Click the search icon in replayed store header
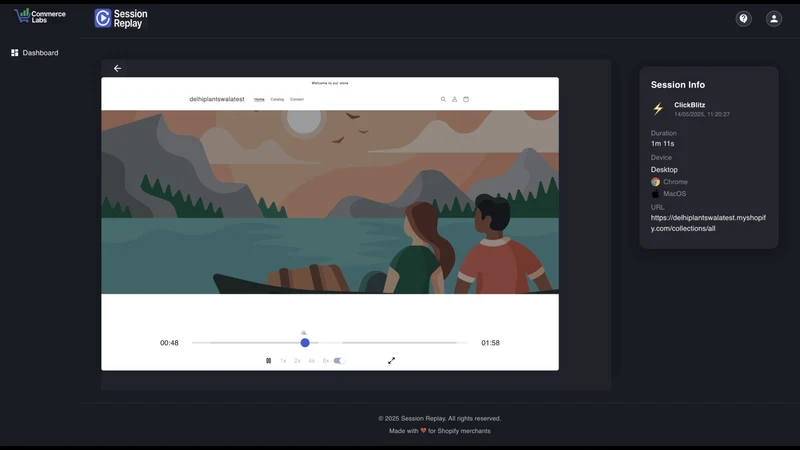This screenshot has height=450, width=800. (443, 99)
